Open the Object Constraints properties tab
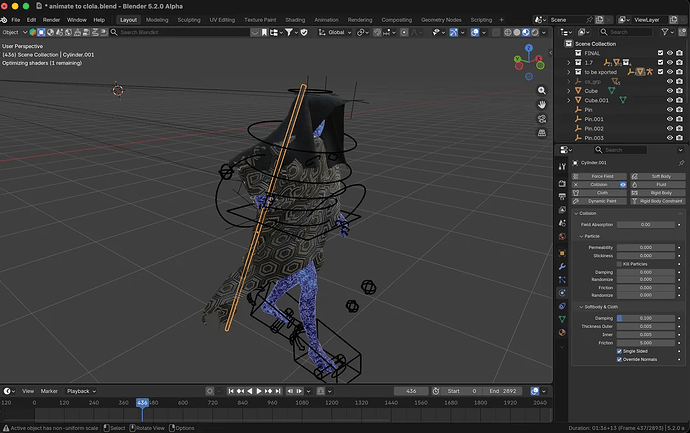This screenshot has height=433, width=690. (x=562, y=306)
